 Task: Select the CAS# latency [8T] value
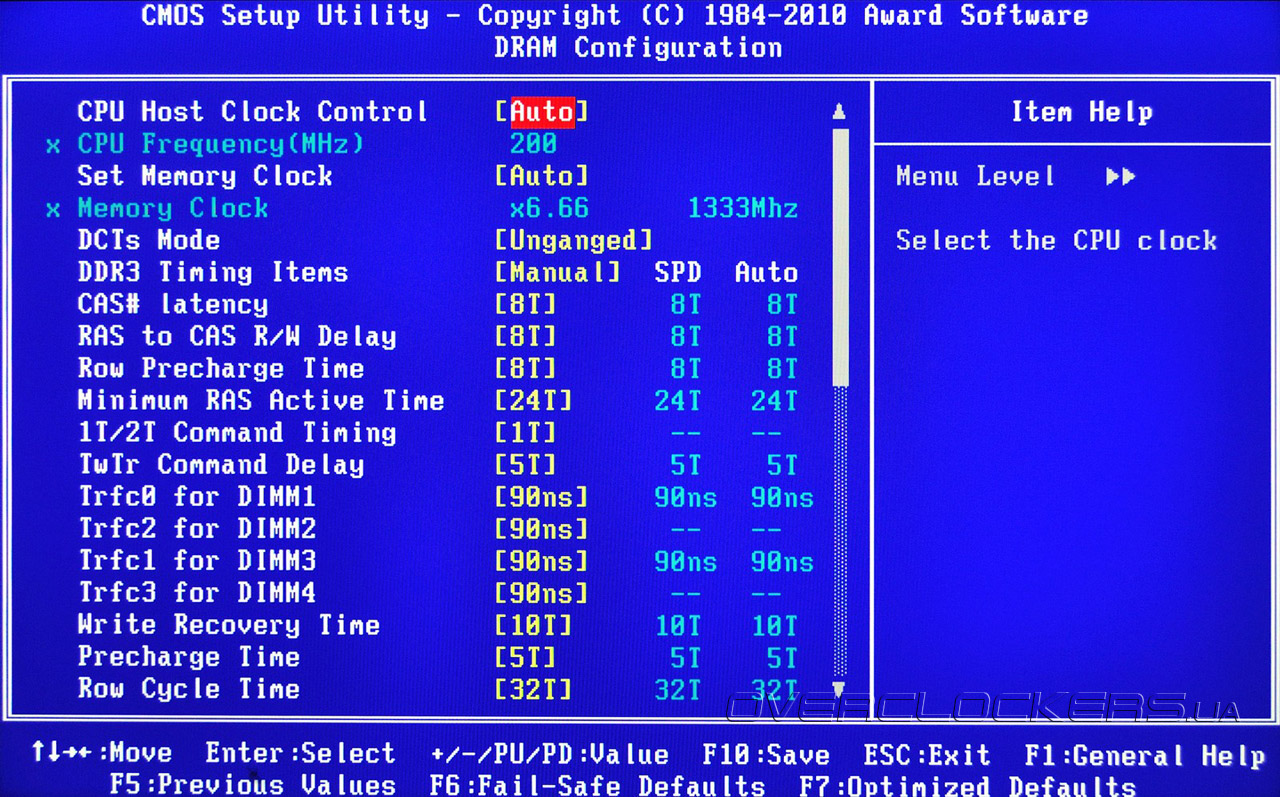[526, 304]
